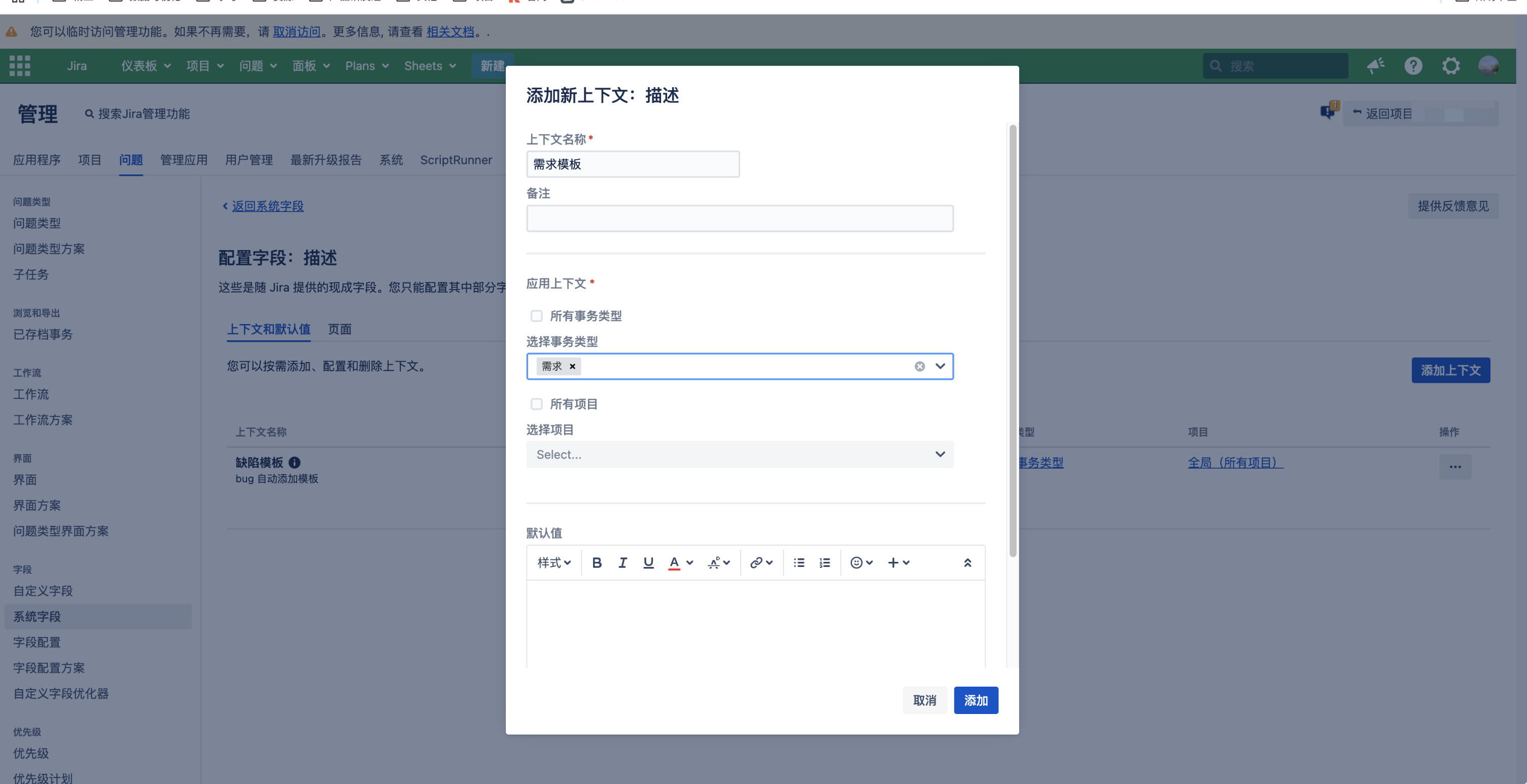Click the 提供反馈意见 button
The width and height of the screenshot is (1527, 784).
[x=1453, y=206]
